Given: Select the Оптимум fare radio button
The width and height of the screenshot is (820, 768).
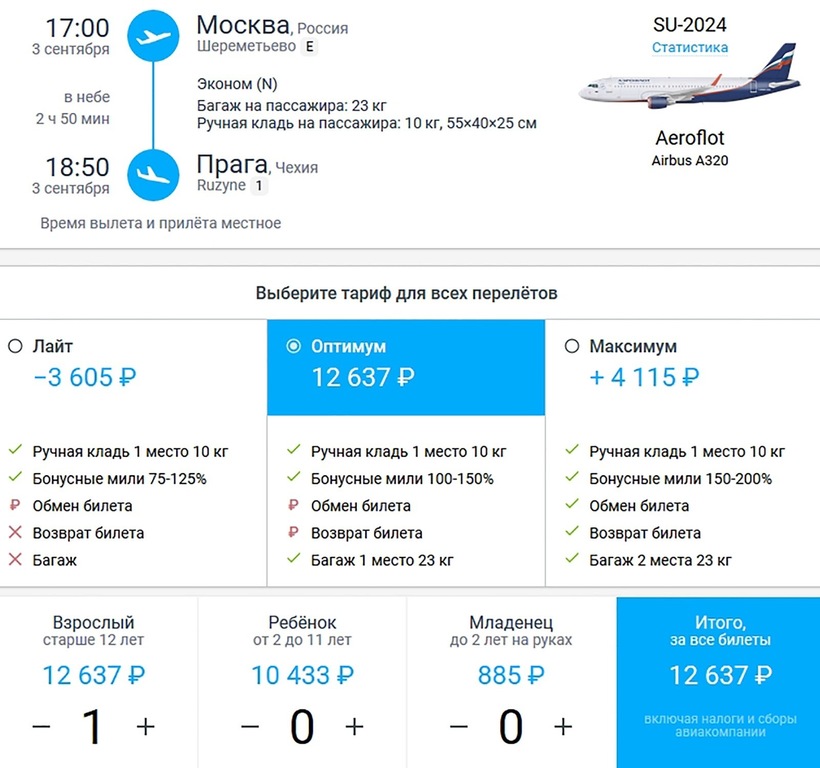Looking at the screenshot, I should [x=293, y=347].
